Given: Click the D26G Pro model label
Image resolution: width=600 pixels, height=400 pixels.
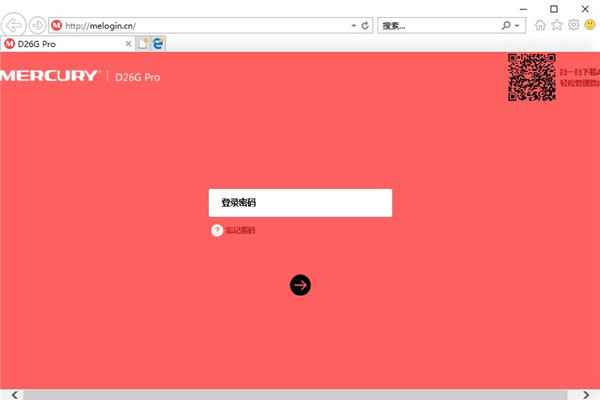Looking at the screenshot, I should point(138,77).
